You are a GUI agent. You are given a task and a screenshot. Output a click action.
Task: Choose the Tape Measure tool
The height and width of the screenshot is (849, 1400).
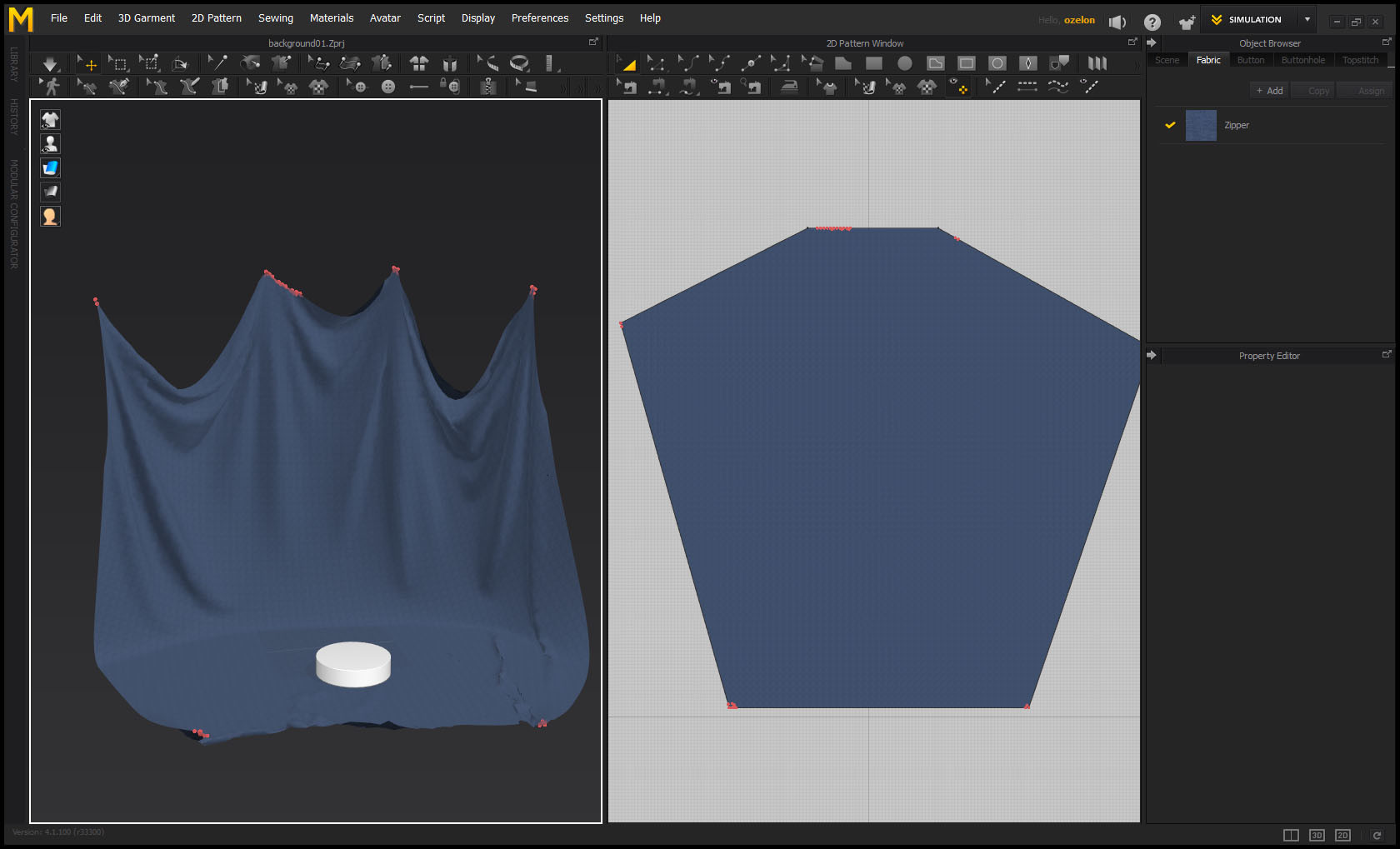point(519,63)
